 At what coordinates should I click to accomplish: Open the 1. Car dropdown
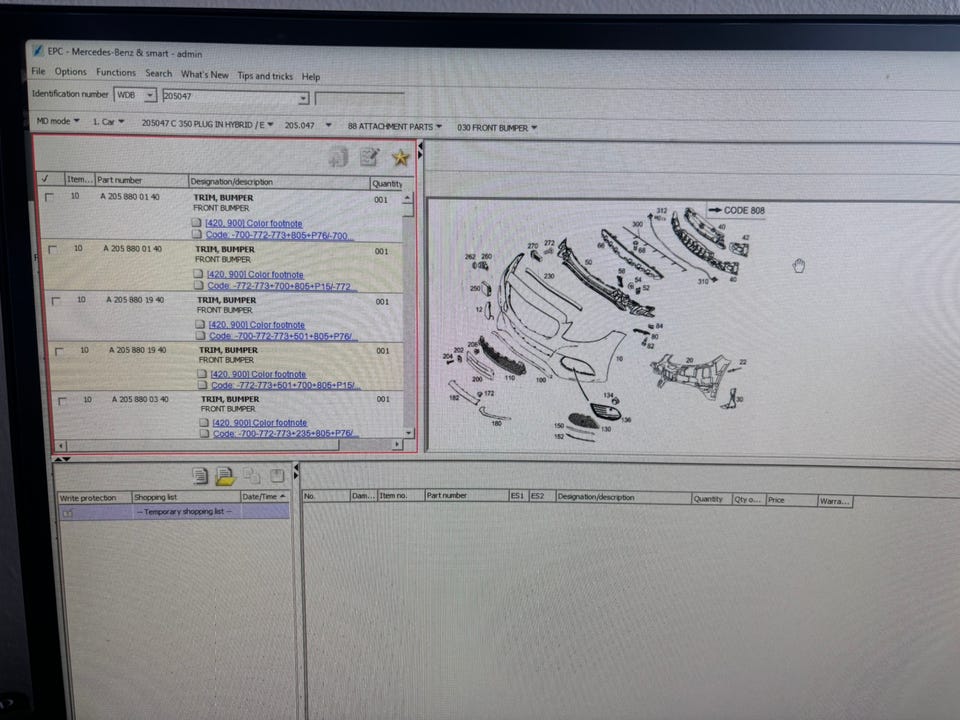point(108,122)
